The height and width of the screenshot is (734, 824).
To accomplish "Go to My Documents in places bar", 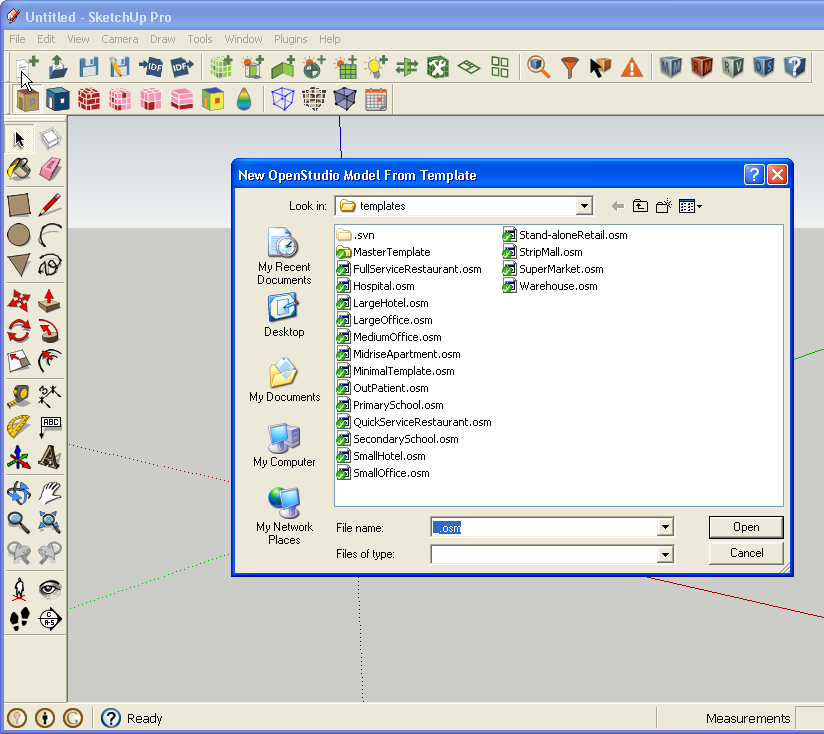I will 284,380.
